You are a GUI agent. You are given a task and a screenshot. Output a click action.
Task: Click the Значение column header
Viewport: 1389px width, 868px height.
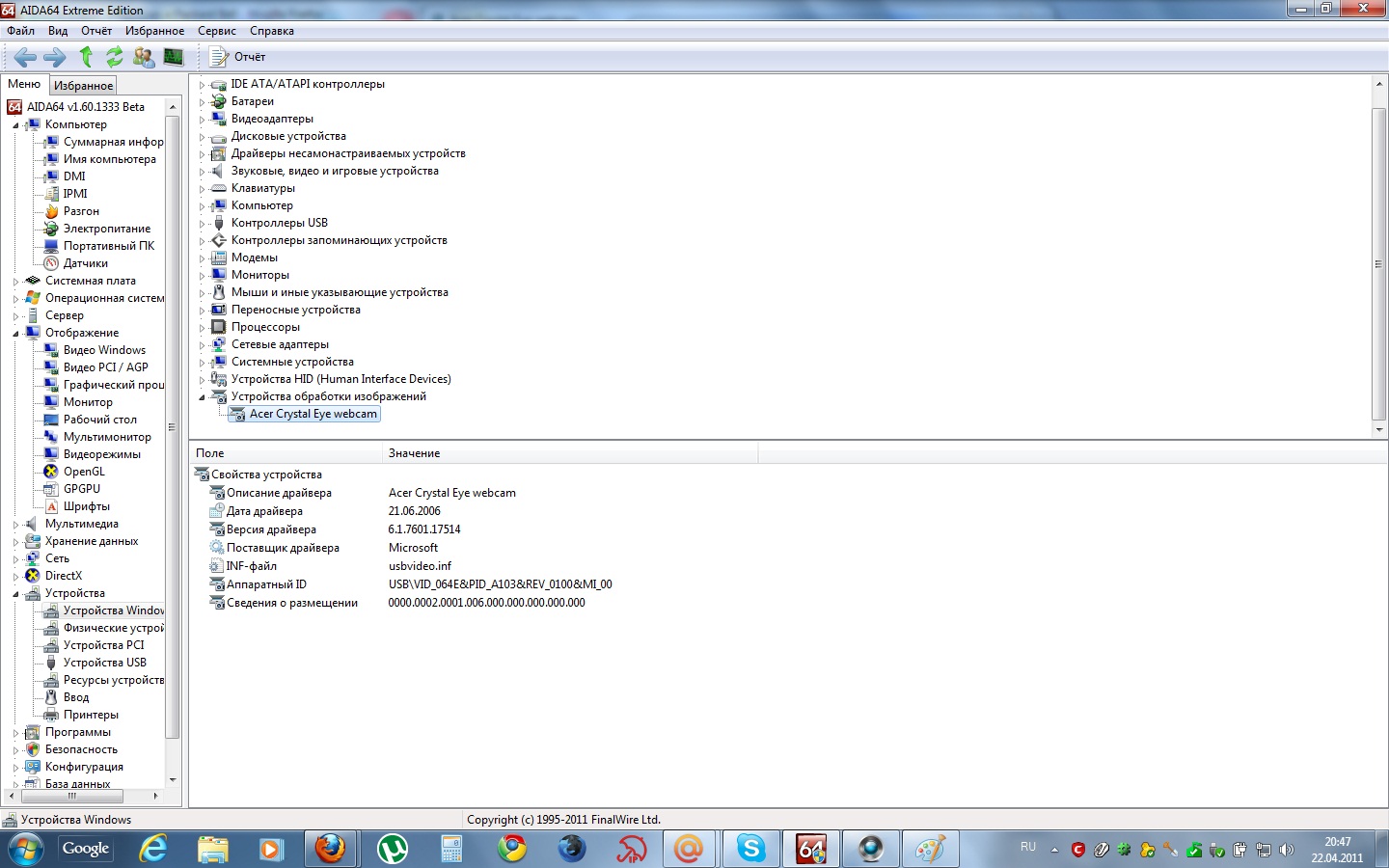[x=570, y=453]
